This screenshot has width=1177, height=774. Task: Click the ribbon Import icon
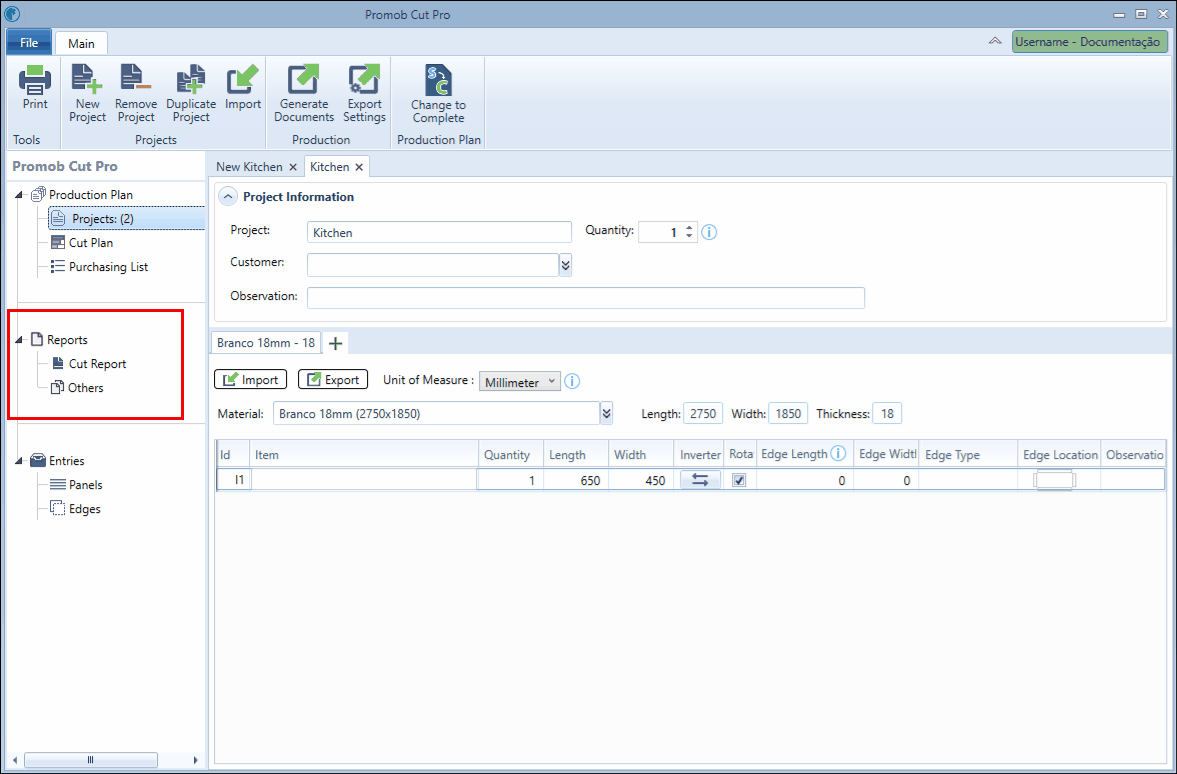pyautogui.click(x=242, y=80)
